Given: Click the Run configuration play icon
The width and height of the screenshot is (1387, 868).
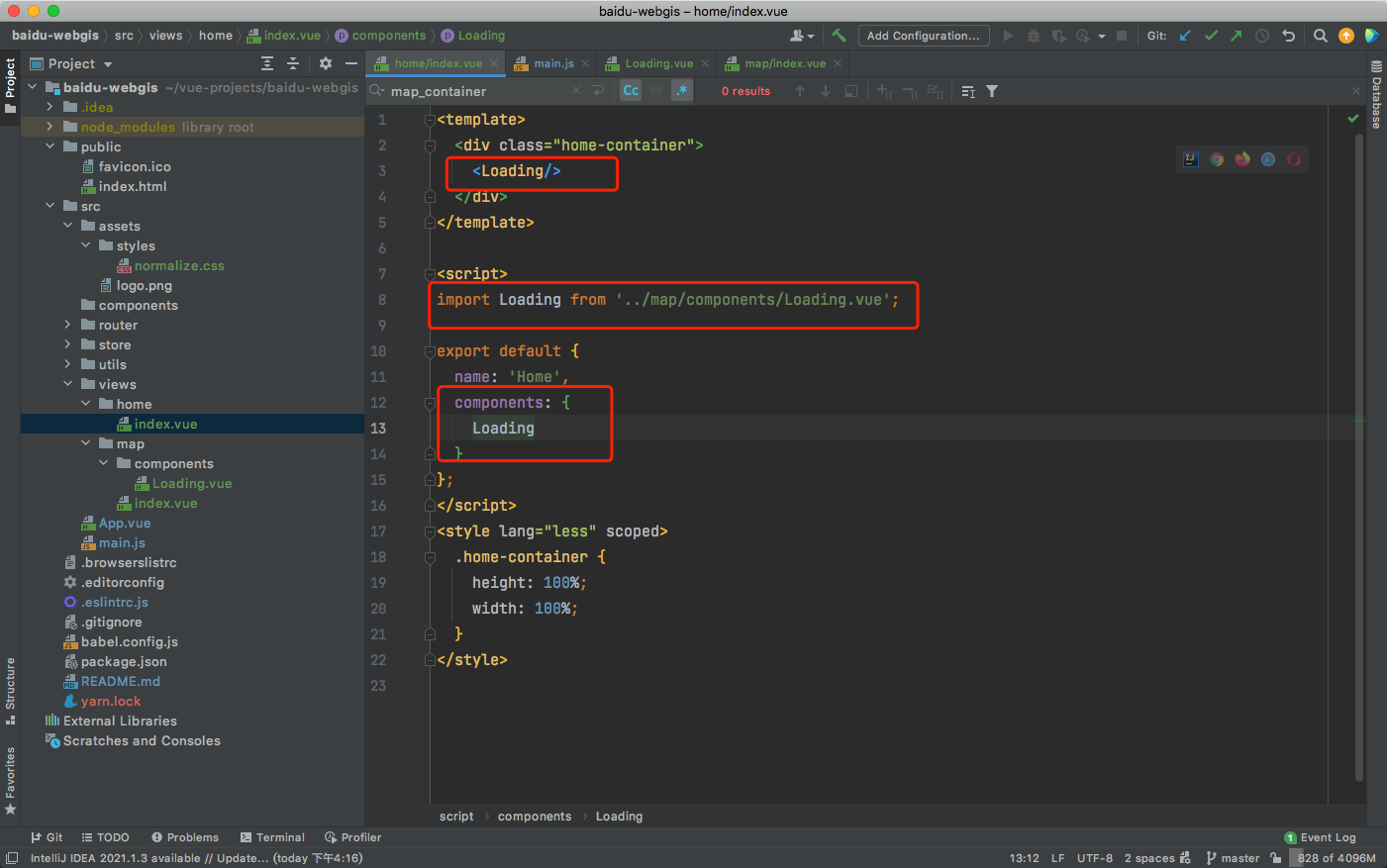Looking at the screenshot, I should pyautogui.click(x=1008, y=36).
